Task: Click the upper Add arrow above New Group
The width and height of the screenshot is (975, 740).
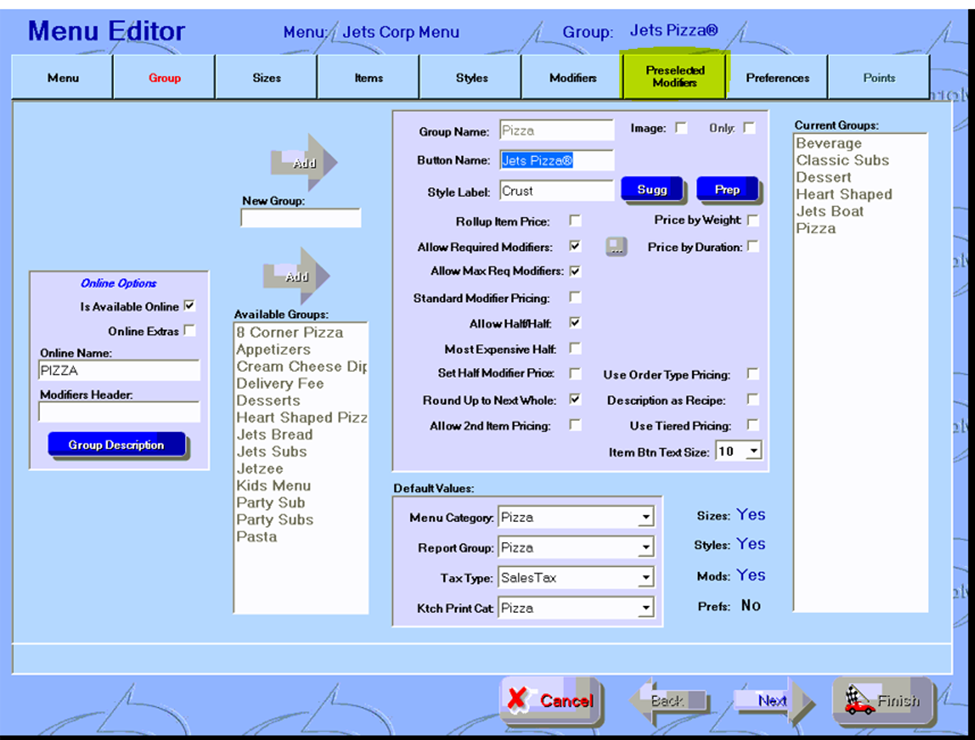Action: click(303, 163)
